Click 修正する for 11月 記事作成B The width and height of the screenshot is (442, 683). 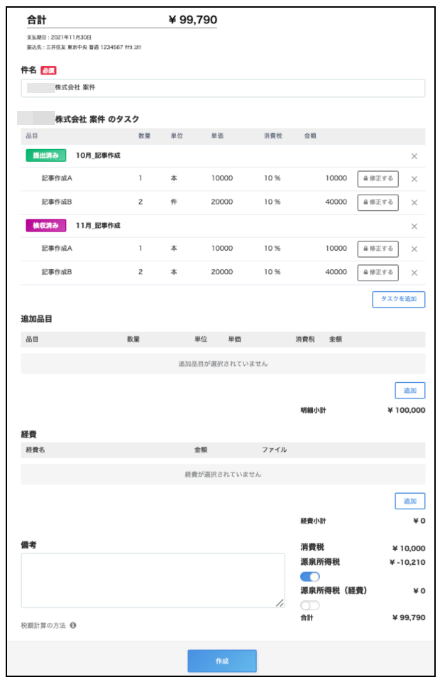(378, 272)
